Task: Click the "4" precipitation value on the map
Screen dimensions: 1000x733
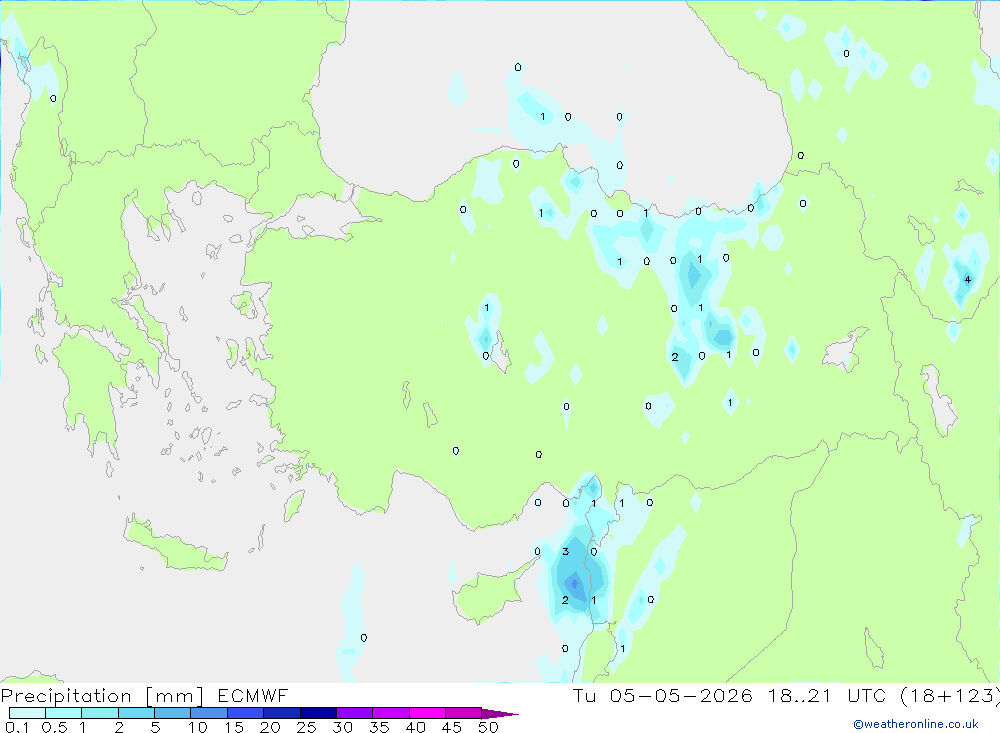Action: [x=967, y=279]
